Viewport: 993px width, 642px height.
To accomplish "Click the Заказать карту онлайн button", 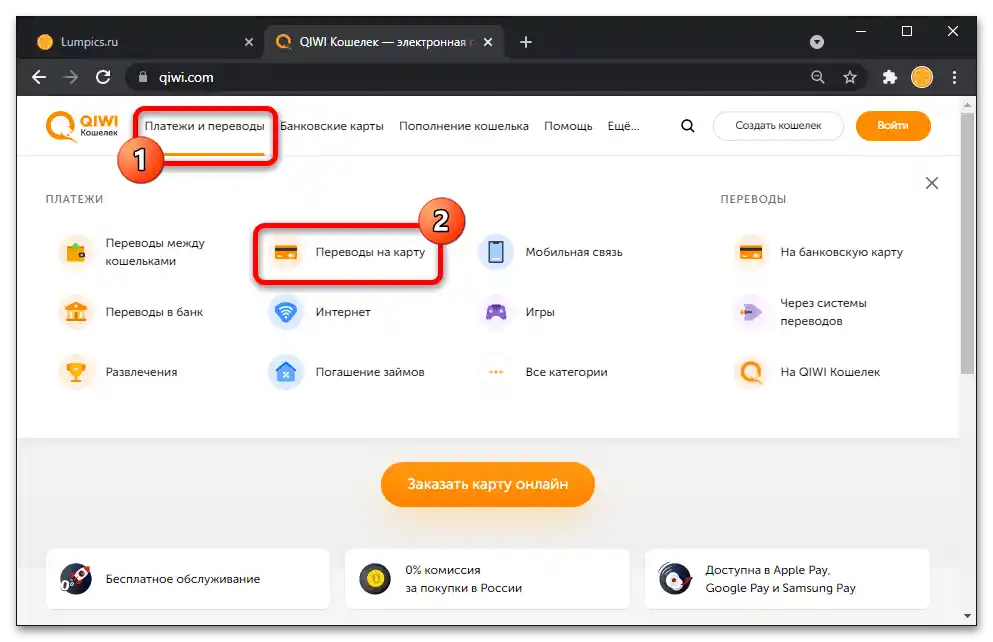I will click(488, 484).
